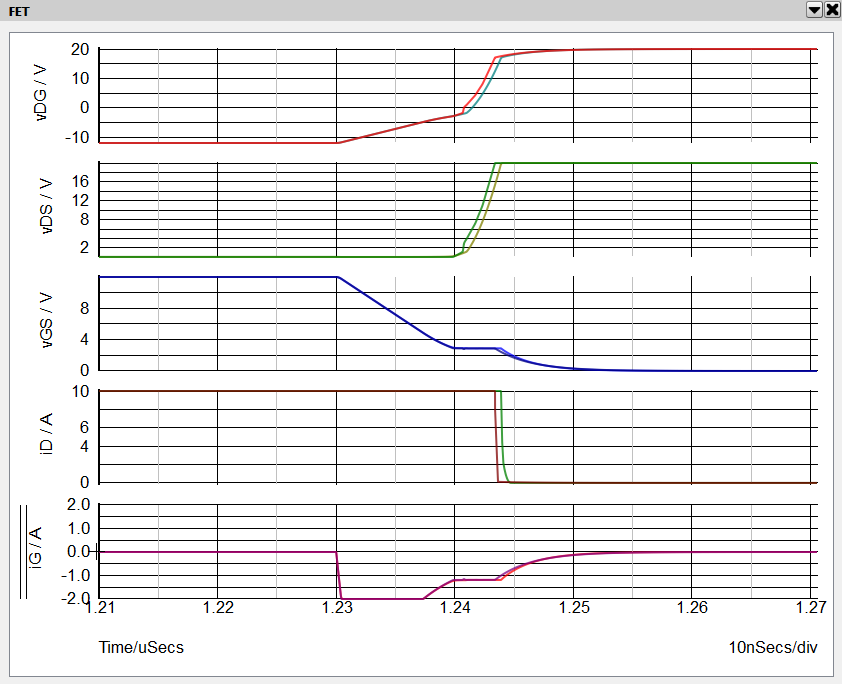This screenshot has width=842, height=684.
Task: Click the -2.0 value on iG axis
Action: [x=77, y=598]
